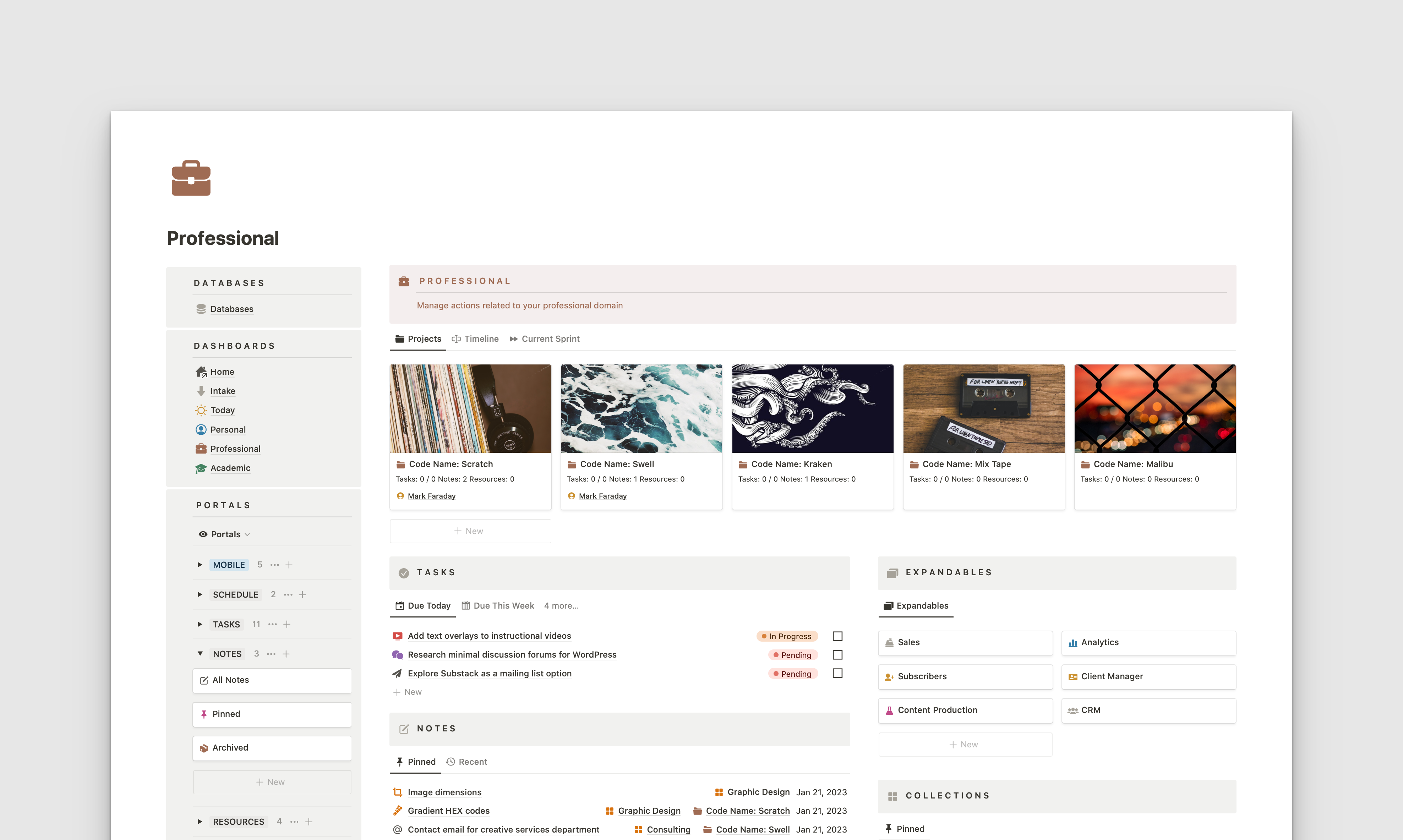This screenshot has width=1403, height=840.
Task: Mark Explore Substack task as done
Action: [x=837, y=674]
